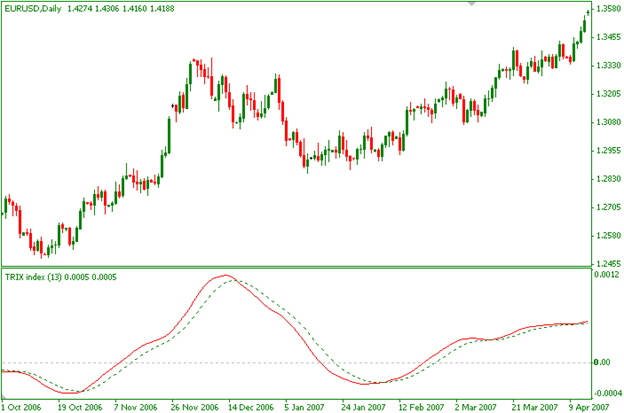Select the 1.3080 price level label
The width and height of the screenshot is (624, 413).
click(605, 122)
